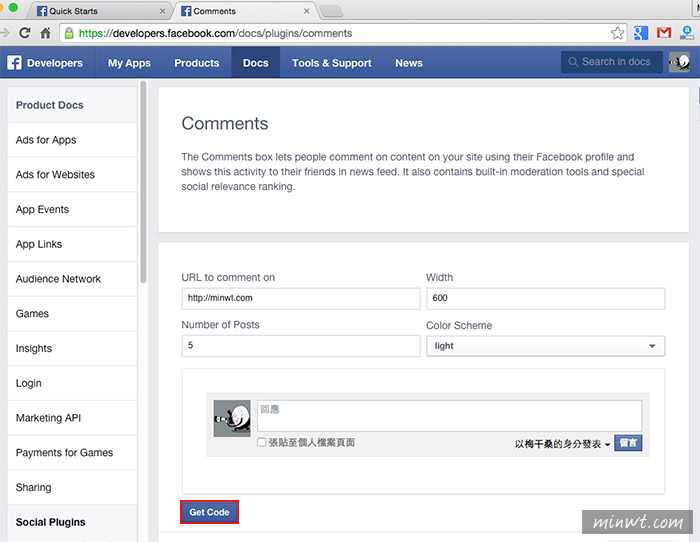Open the News menu item

click(409, 63)
